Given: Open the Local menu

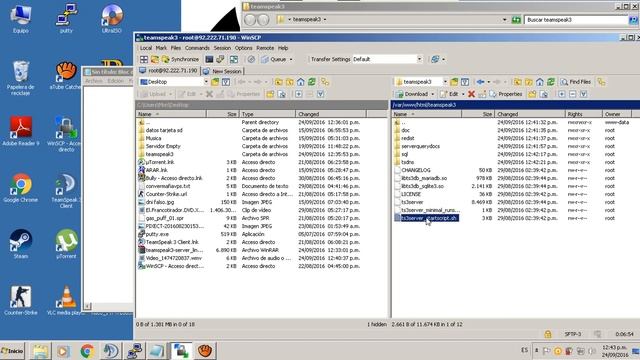Looking at the screenshot, I should [146, 48].
